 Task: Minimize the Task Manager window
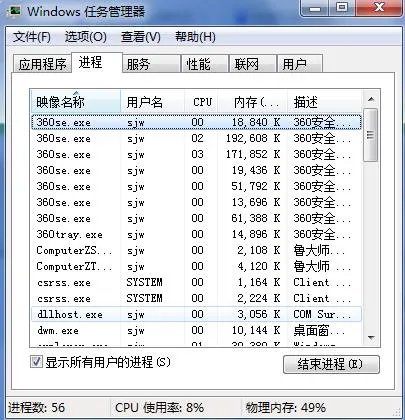pyautogui.click(x=314, y=8)
